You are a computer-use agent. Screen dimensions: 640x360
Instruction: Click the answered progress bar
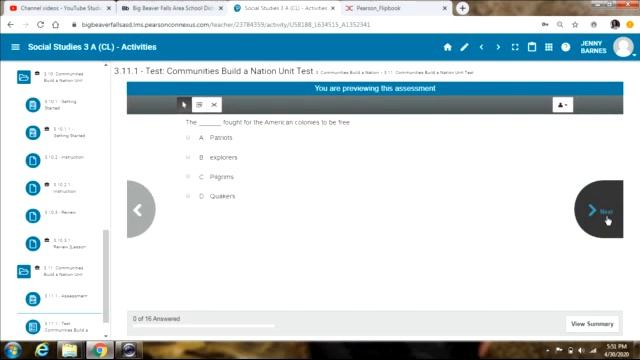pos(204,326)
